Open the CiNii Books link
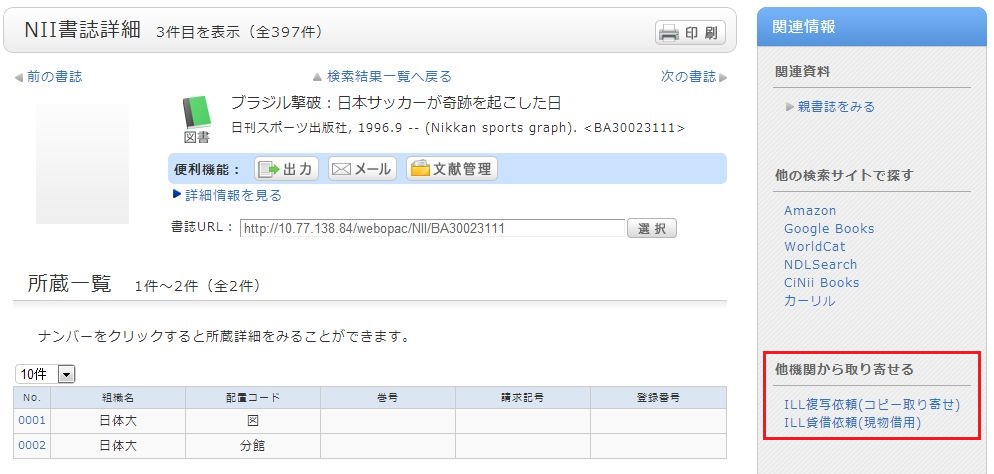This screenshot has width=994, height=474. [821, 283]
